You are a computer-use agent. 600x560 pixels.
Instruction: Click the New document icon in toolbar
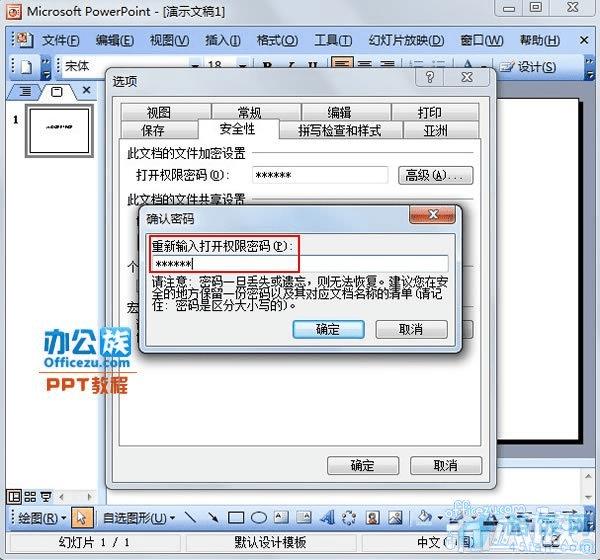pyautogui.click(x=26, y=67)
